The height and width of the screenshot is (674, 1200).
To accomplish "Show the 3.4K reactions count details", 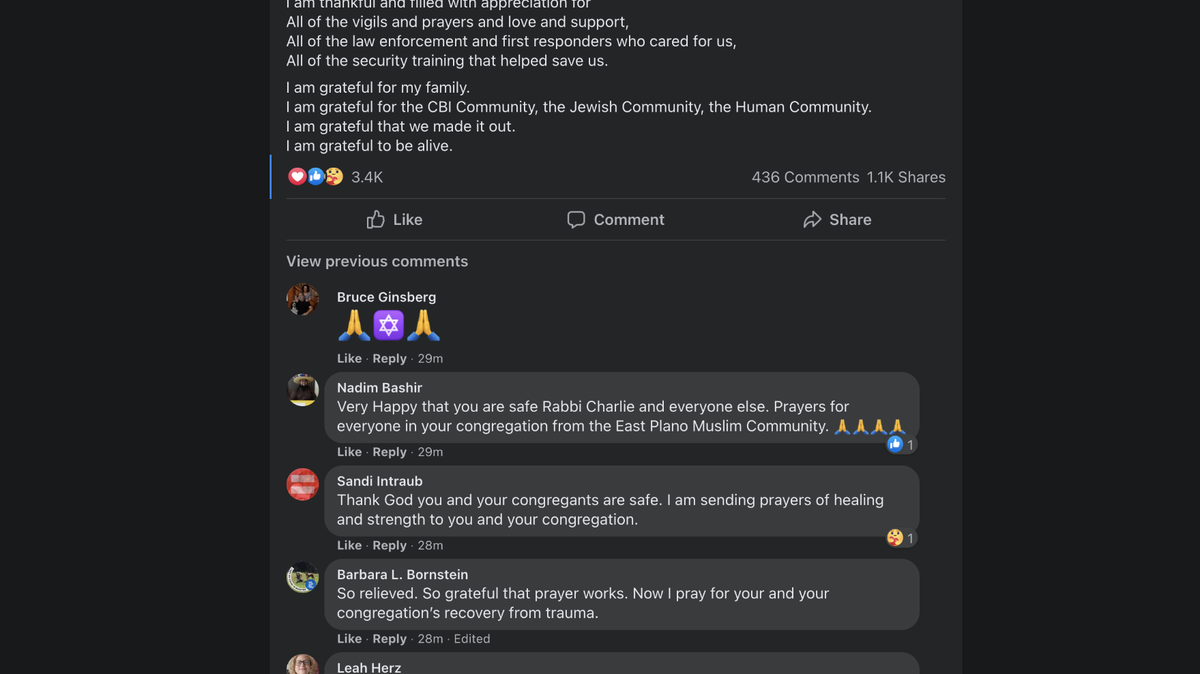I will point(367,177).
